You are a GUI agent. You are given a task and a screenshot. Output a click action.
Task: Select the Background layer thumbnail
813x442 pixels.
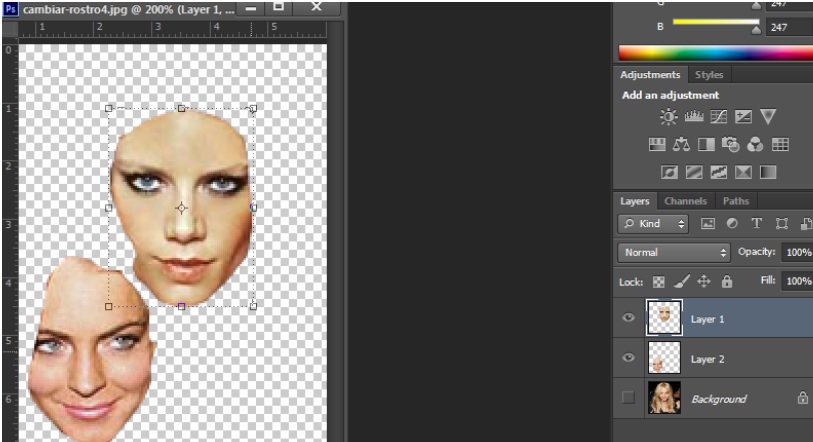[664, 398]
